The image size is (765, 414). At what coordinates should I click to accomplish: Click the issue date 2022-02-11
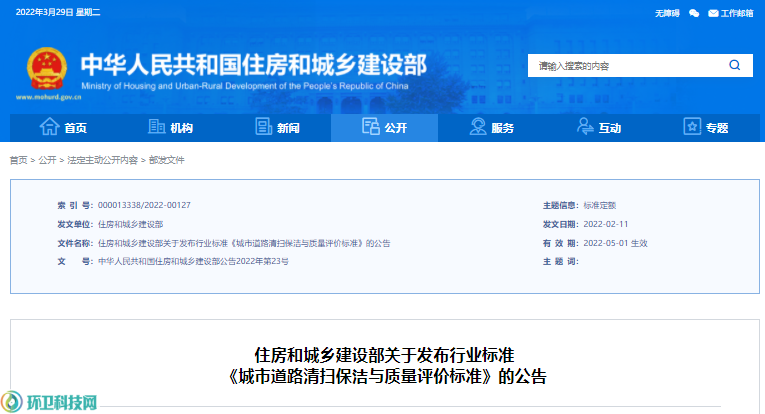point(605,224)
